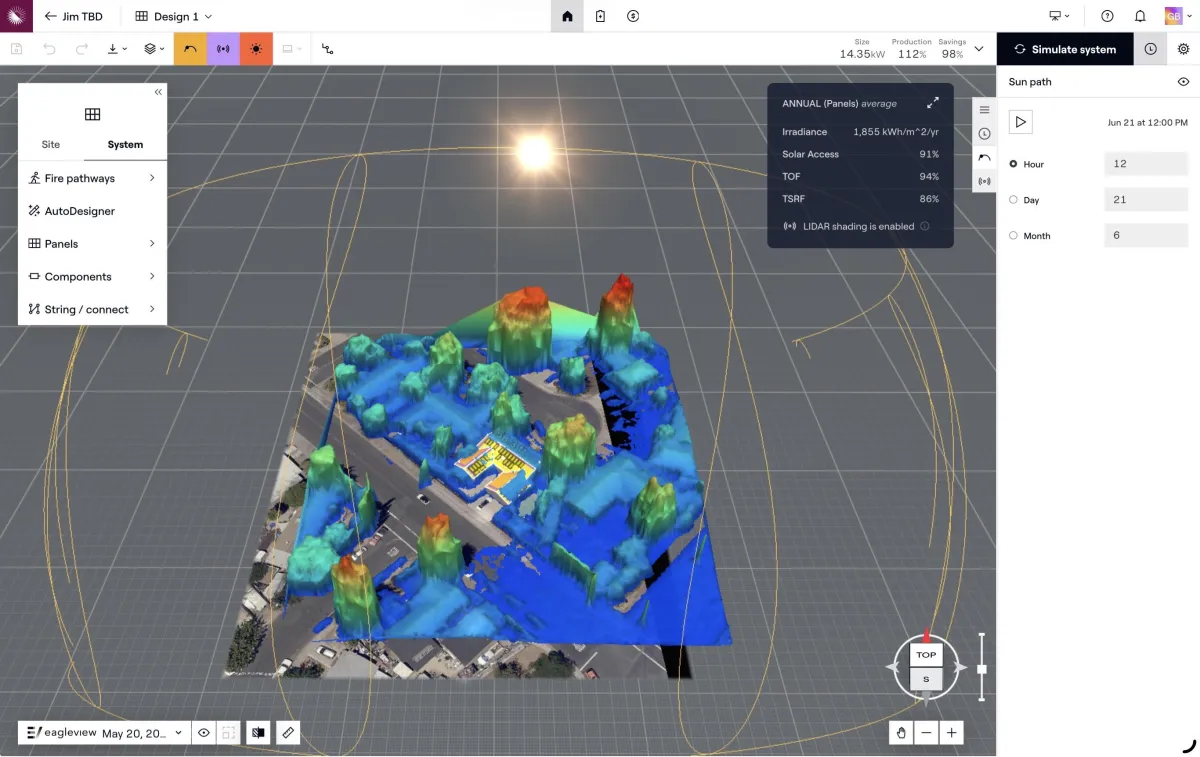The width and height of the screenshot is (1200, 757).
Task: Click the panel grid icon in sidebar
Action: click(92, 114)
